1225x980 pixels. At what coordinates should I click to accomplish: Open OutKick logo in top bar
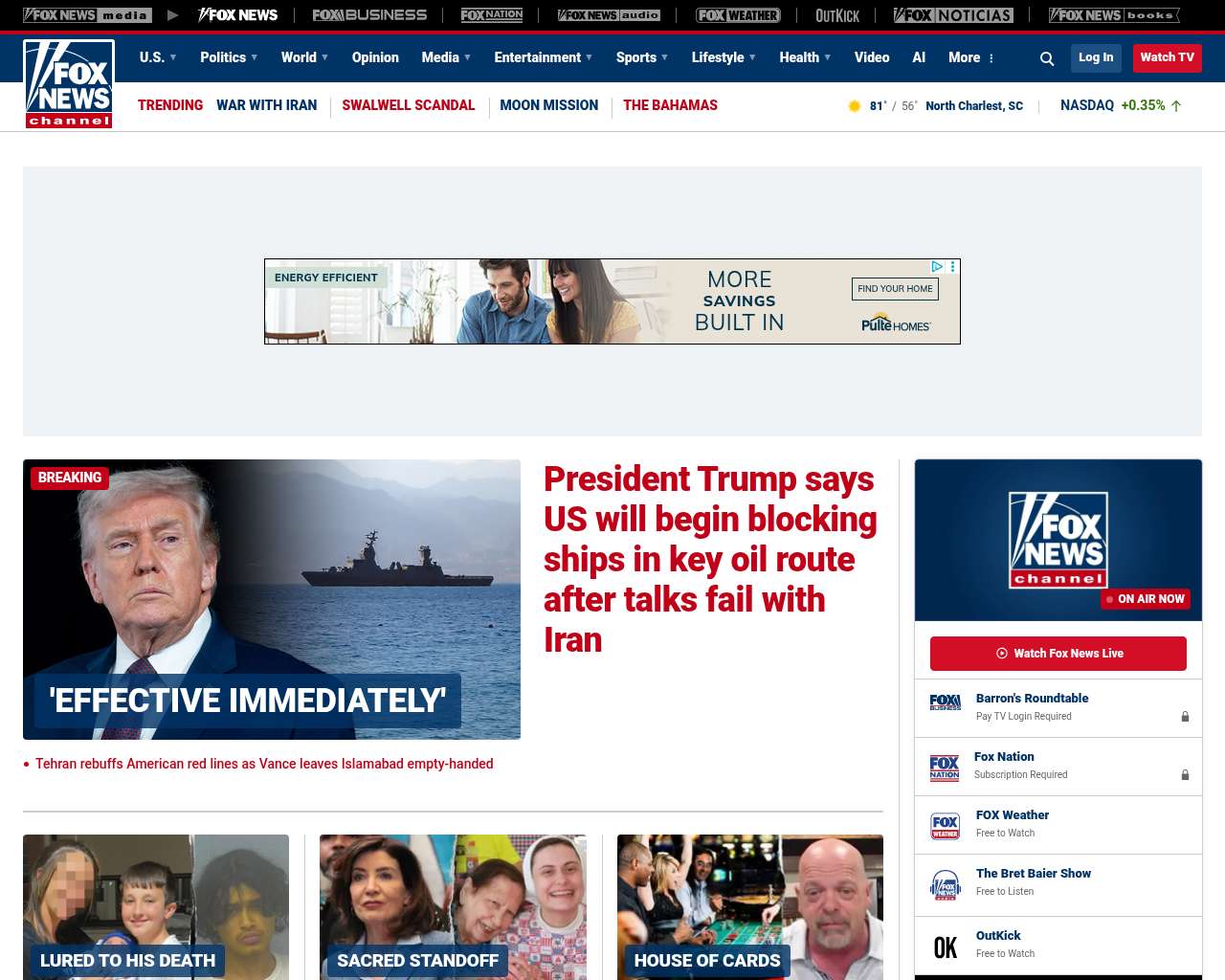tap(837, 15)
